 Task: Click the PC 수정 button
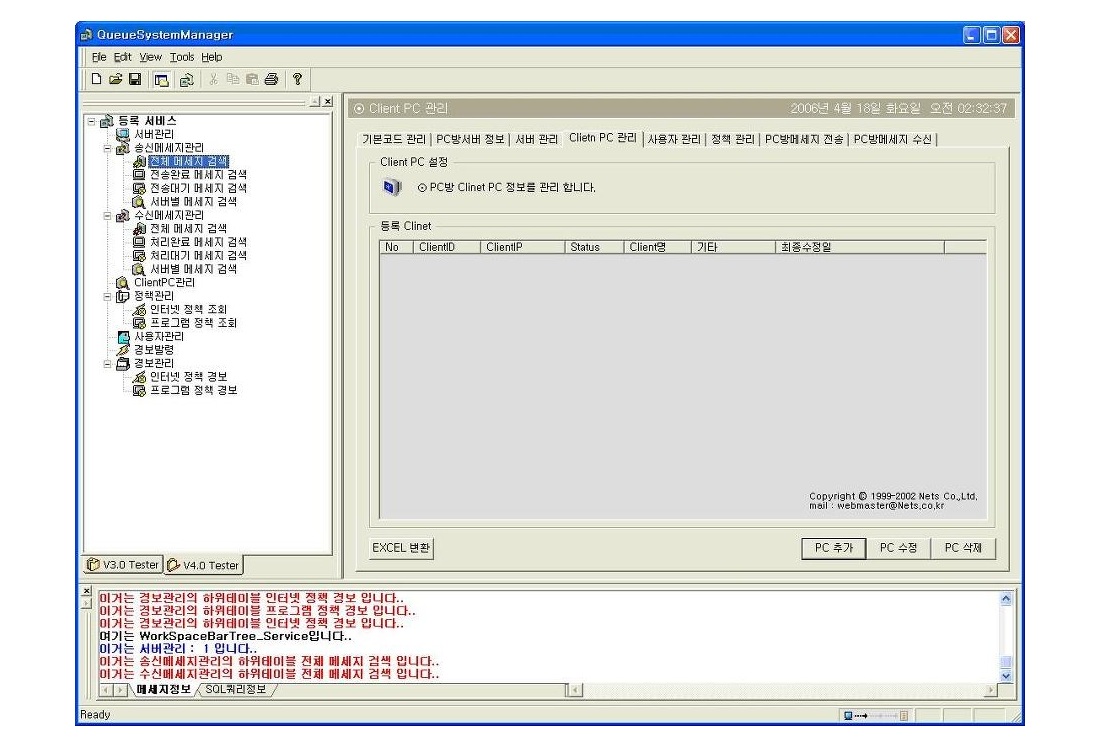pyautogui.click(x=898, y=548)
